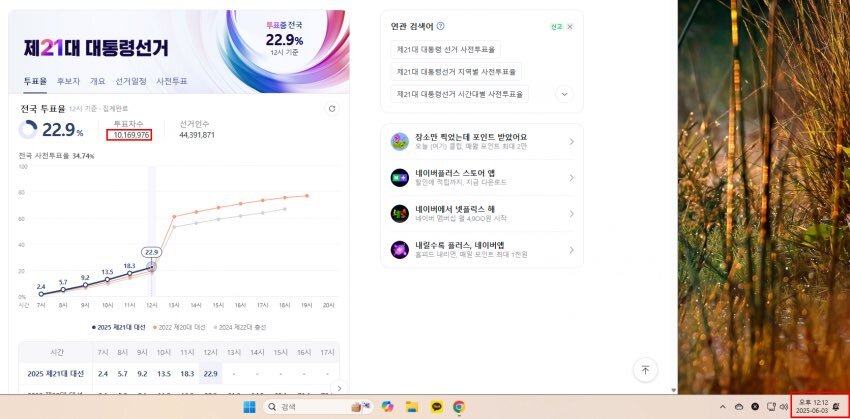Click the black X tray icon

(x=755, y=407)
